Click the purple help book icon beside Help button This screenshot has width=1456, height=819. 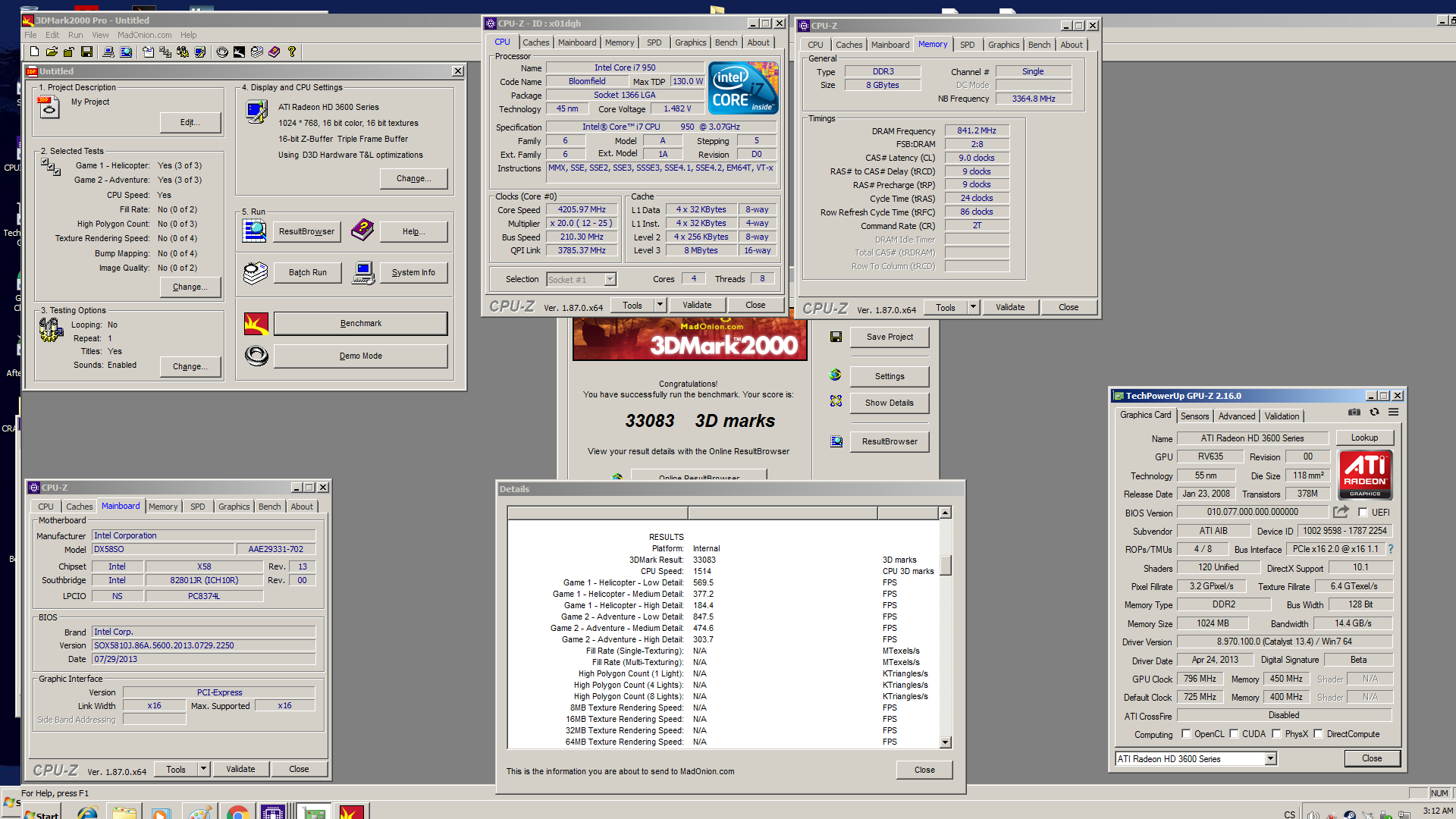click(x=362, y=229)
